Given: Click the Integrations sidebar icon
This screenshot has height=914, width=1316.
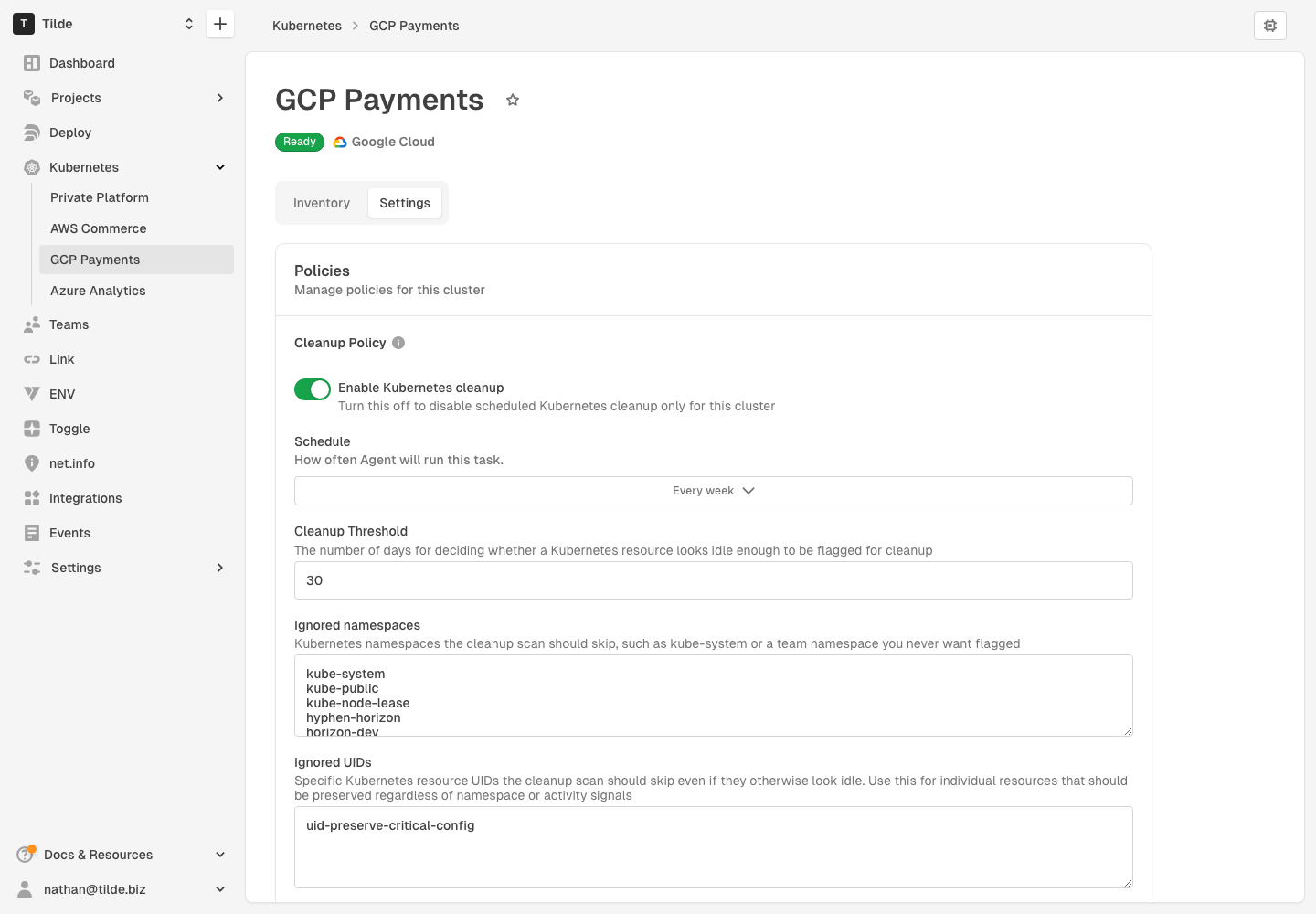Looking at the screenshot, I should tap(32, 498).
